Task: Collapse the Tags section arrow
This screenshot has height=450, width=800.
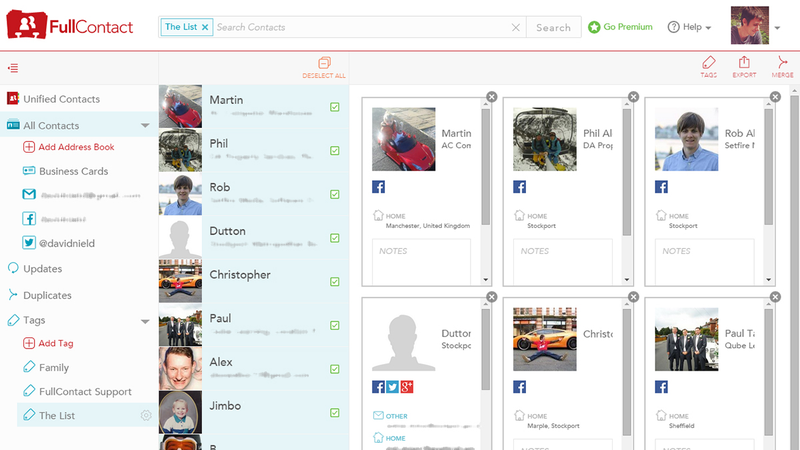Action: [145, 321]
